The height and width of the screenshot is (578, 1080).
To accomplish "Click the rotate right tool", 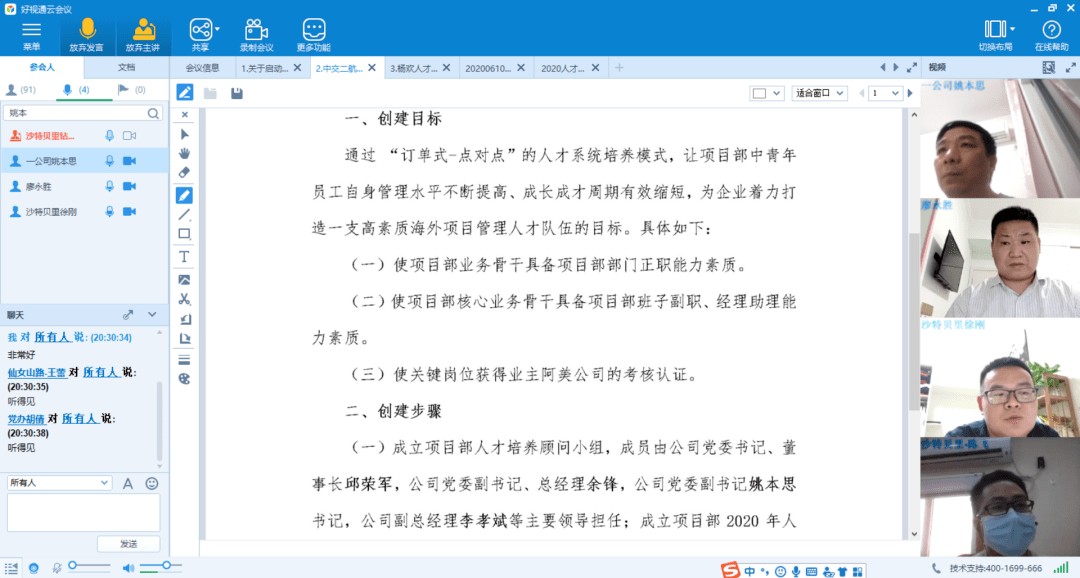I will [x=184, y=338].
